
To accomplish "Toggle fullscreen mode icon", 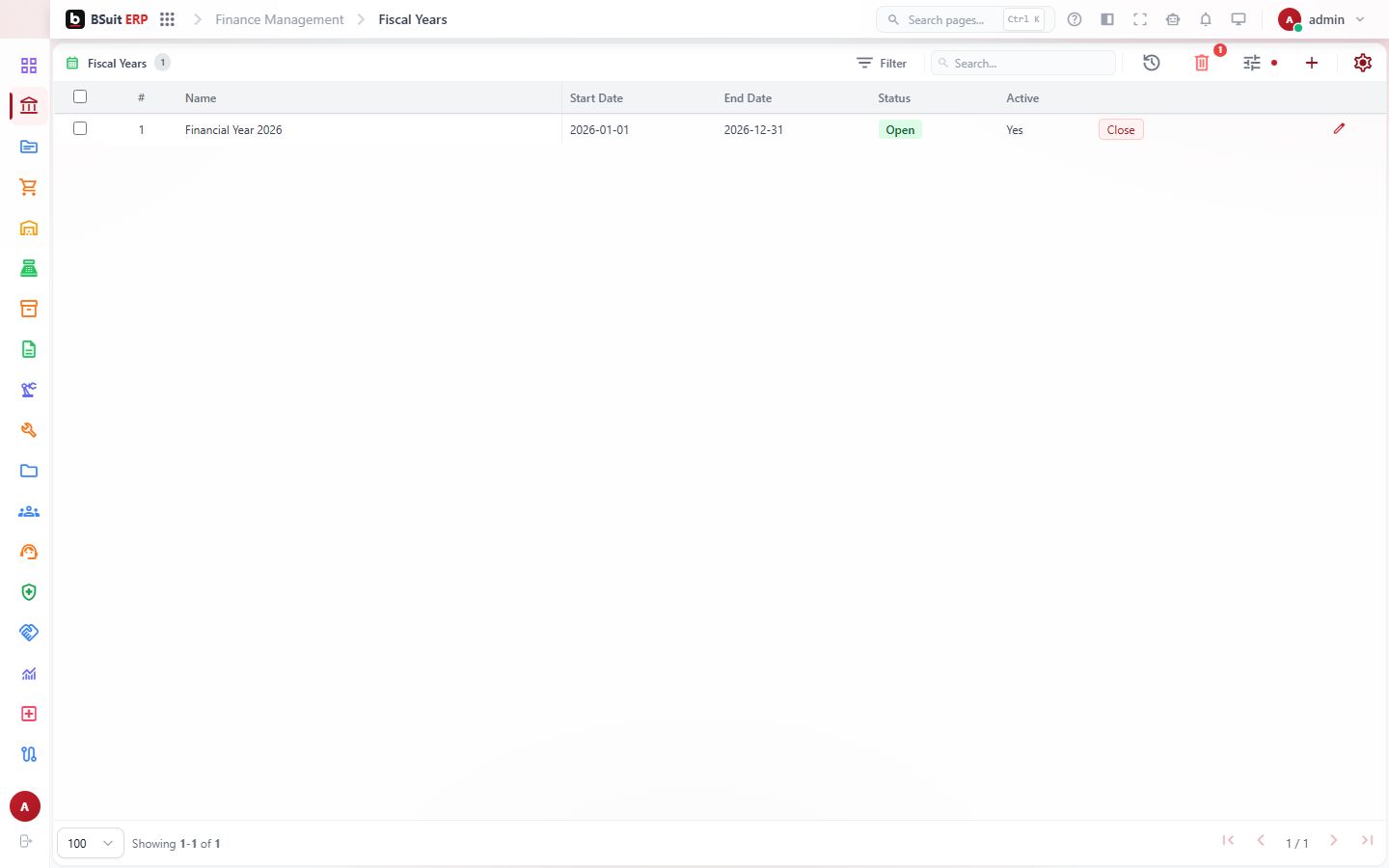I will [x=1140, y=19].
